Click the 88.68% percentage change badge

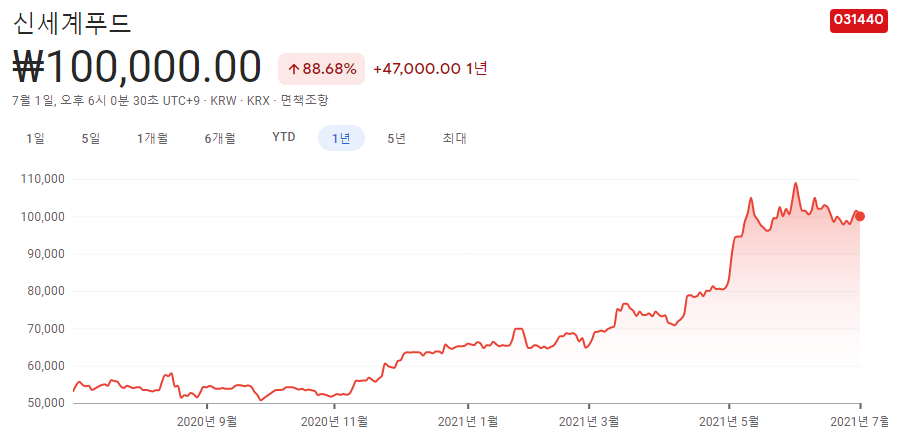coord(322,69)
